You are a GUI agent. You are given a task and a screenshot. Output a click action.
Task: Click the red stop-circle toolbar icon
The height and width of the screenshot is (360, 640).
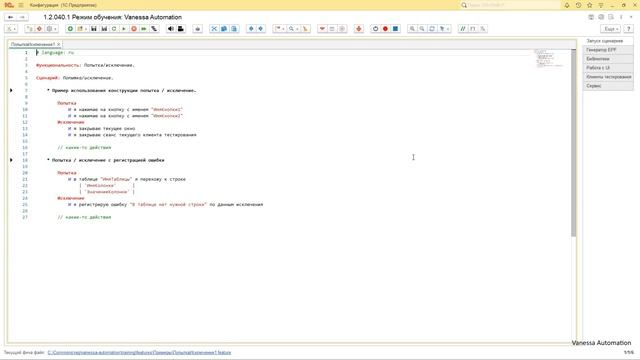point(134,29)
